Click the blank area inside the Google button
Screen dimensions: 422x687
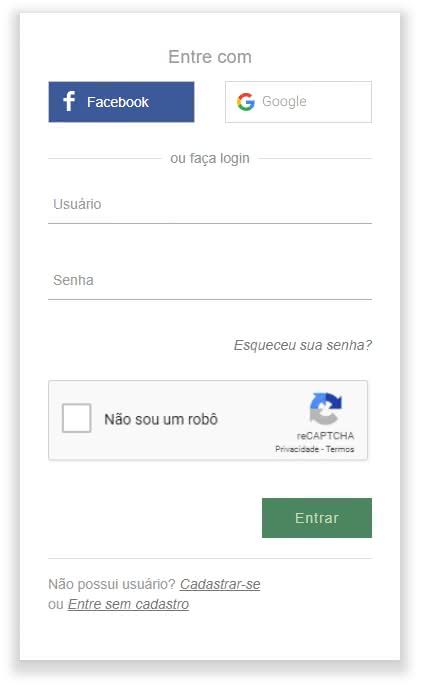[x=340, y=102]
